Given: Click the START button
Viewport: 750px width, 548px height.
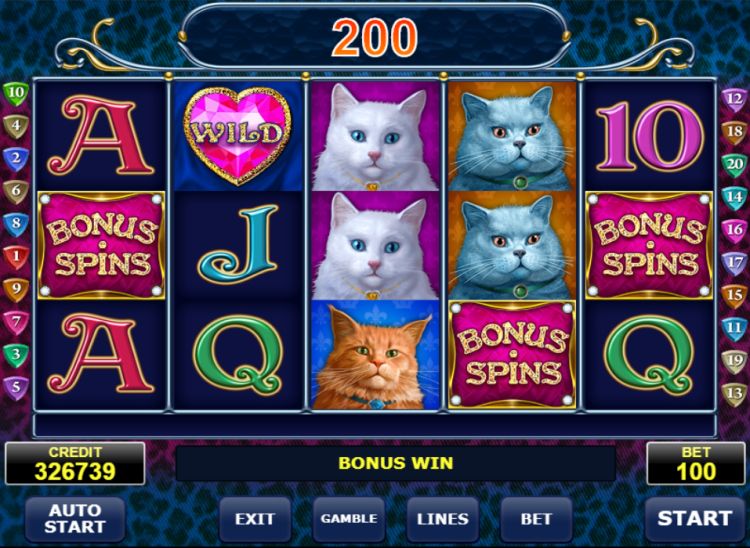Looking at the screenshot, I should coord(695,519).
